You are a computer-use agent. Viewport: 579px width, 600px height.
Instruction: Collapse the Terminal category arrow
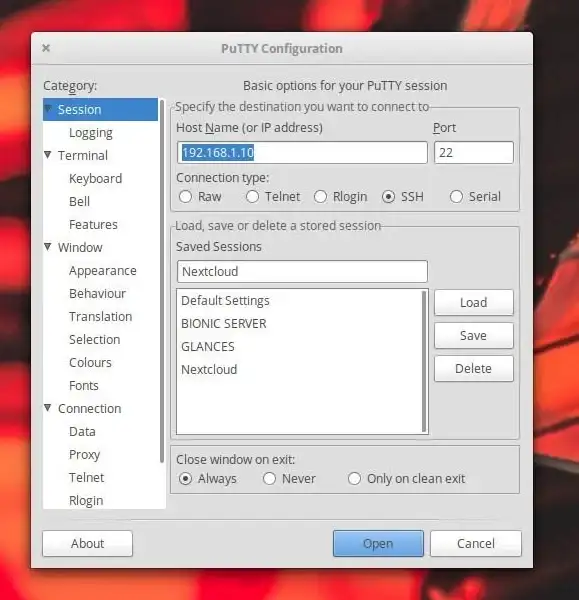pos(48,155)
